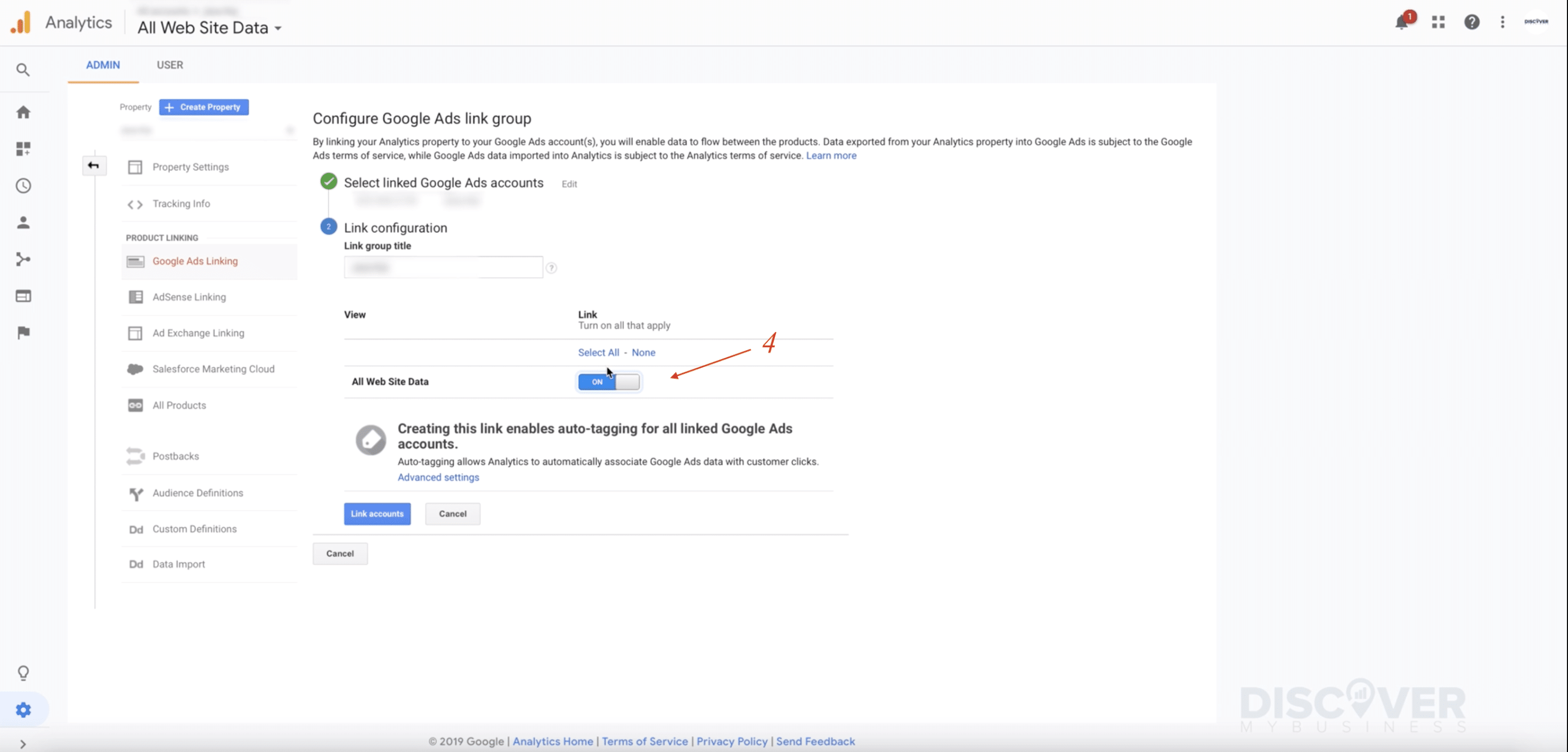This screenshot has width=1568, height=752.
Task: Click the Select All link
Action: pos(598,353)
